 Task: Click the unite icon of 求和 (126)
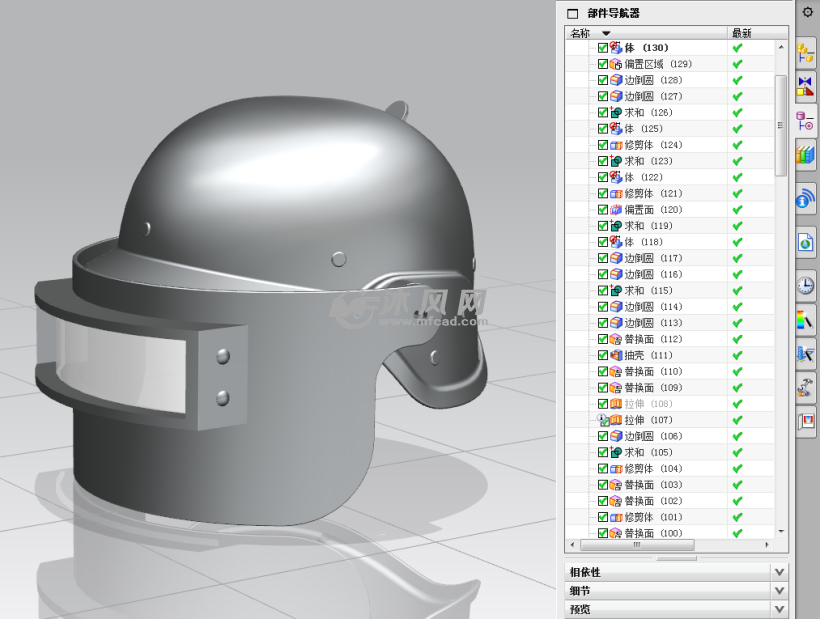tap(616, 112)
